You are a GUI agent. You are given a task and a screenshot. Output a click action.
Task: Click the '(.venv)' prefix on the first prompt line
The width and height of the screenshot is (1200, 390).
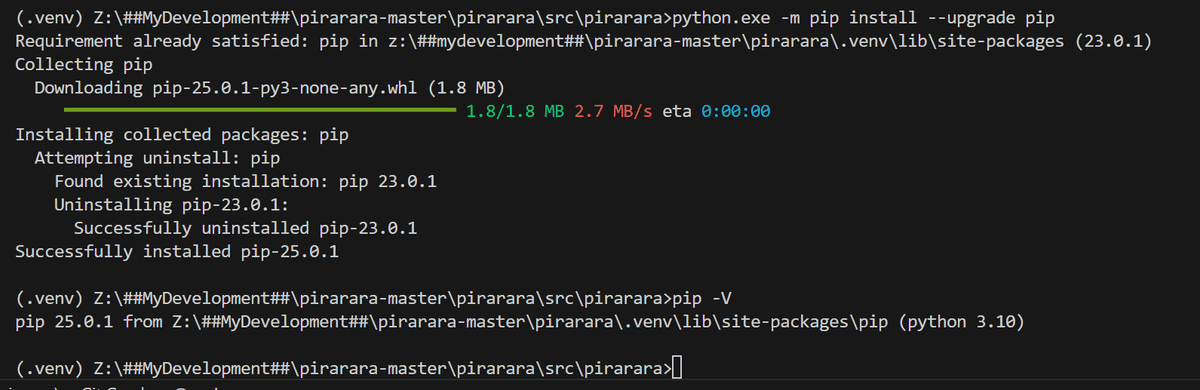click(x=48, y=19)
